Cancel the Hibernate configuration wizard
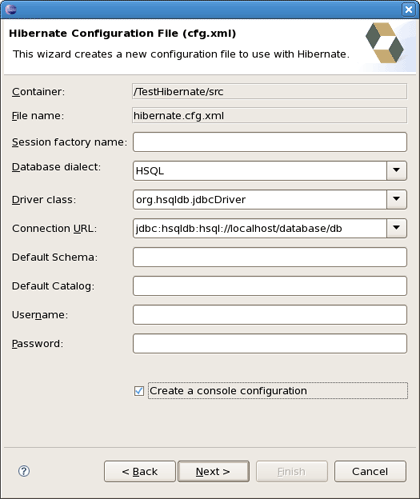 (x=370, y=471)
